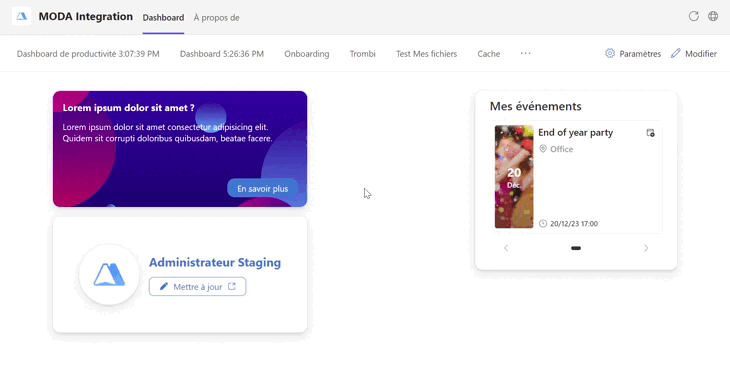Go to next event with right chevron
Screen dimensions: 730x368
pos(646,248)
